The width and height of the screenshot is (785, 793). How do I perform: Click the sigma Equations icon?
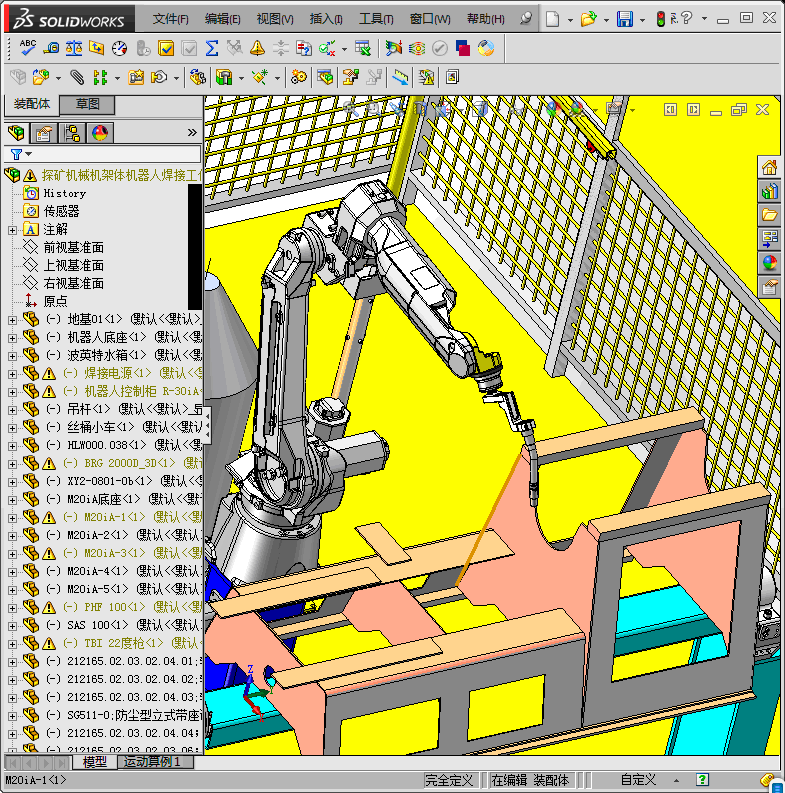(x=211, y=48)
